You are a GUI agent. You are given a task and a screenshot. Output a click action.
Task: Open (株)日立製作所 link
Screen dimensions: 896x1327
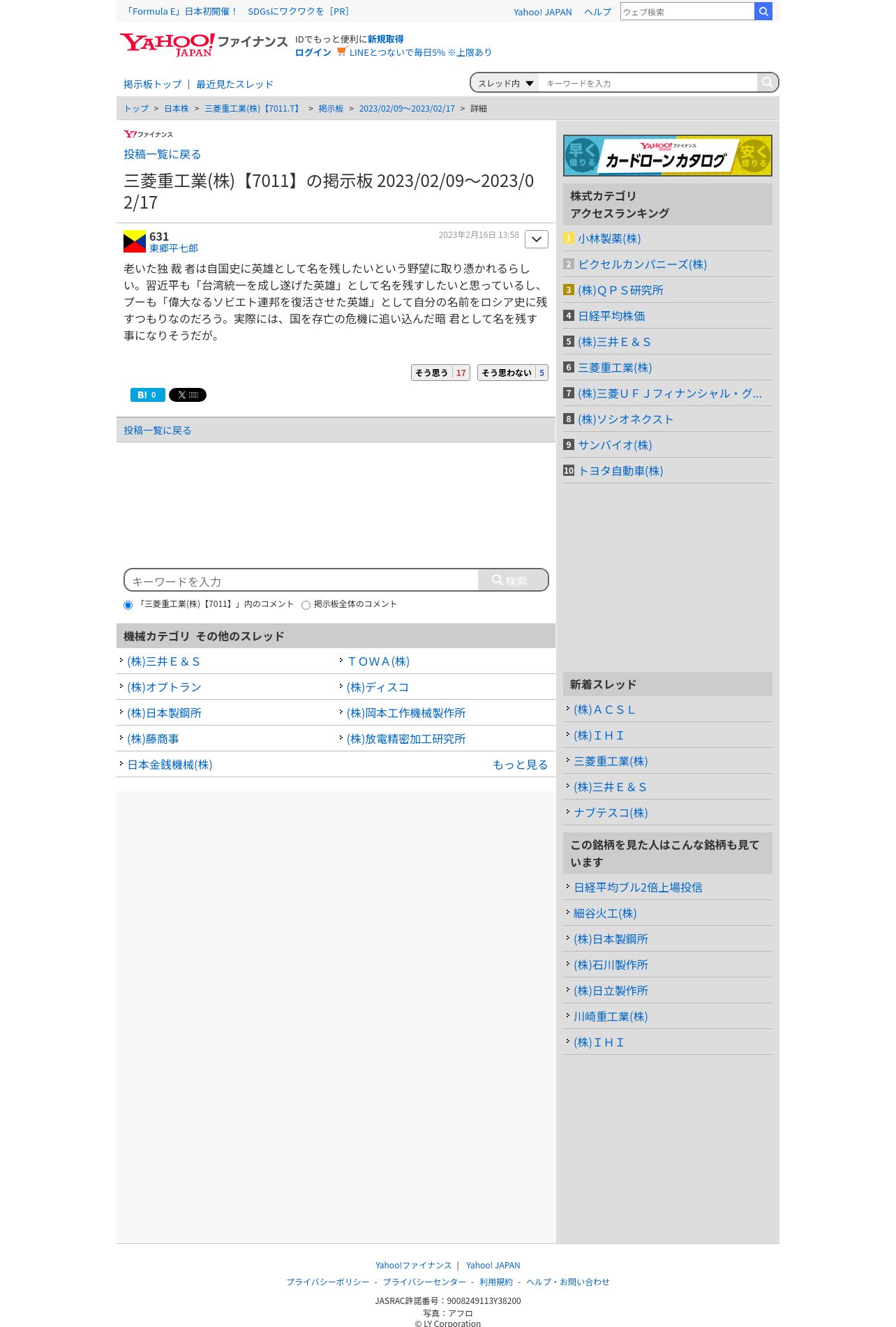611,991
